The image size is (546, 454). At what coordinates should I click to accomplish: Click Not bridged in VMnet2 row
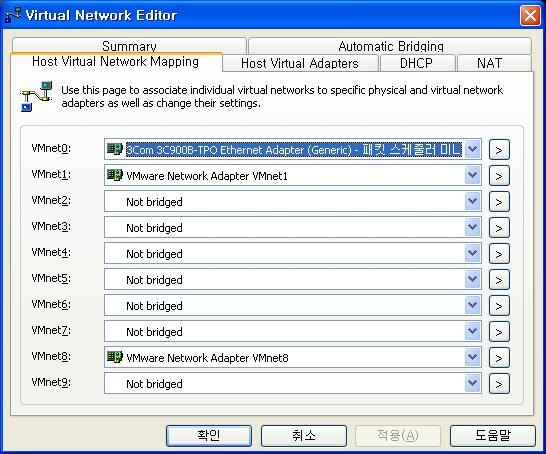tap(154, 202)
